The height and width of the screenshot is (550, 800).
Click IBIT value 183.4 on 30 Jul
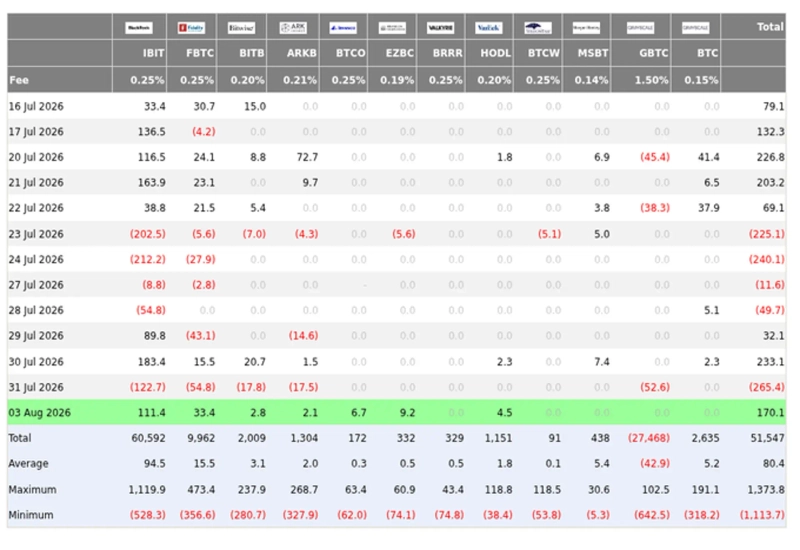[x=152, y=362]
